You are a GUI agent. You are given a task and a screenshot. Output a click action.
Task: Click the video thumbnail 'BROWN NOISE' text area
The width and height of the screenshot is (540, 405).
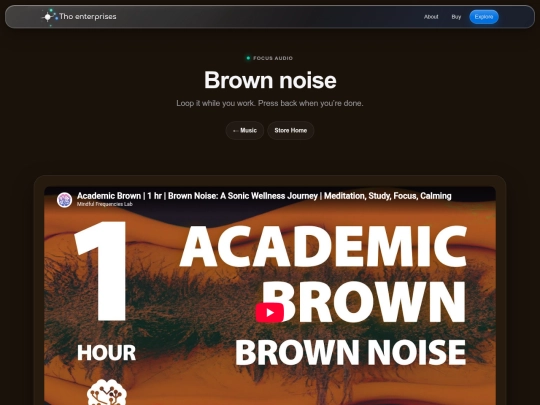351,352
